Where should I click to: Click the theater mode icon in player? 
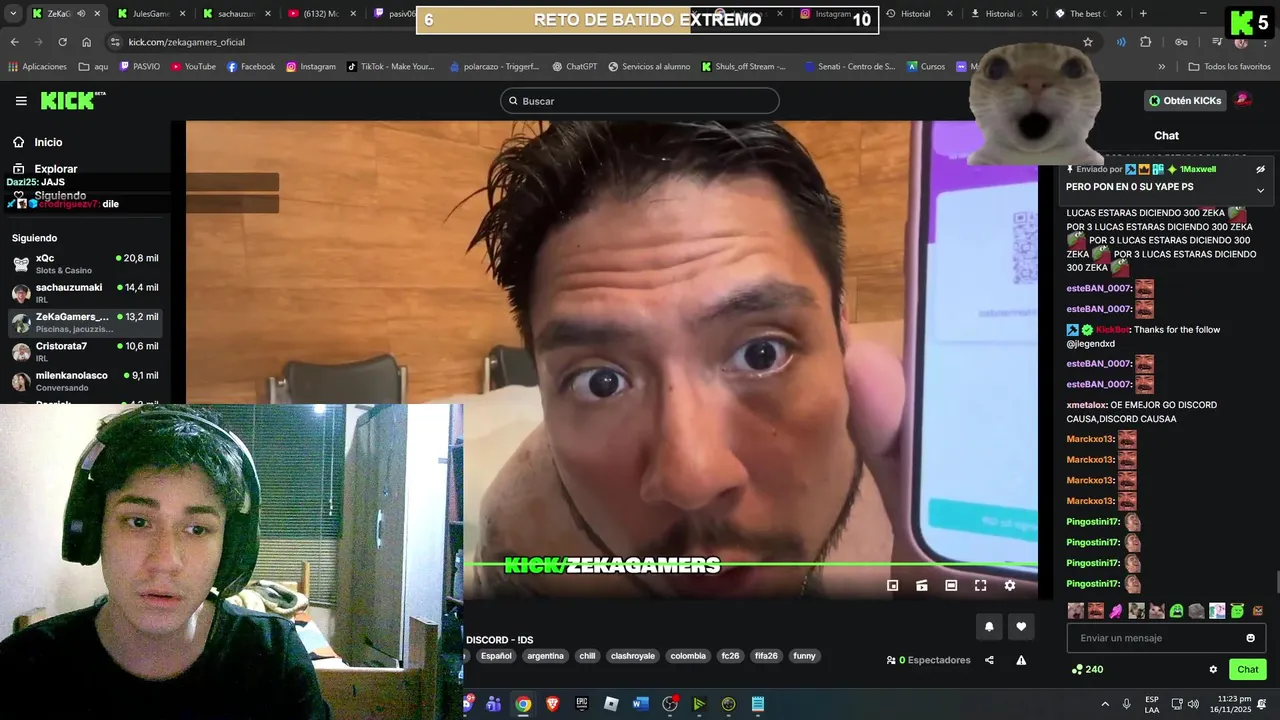pos(951,585)
